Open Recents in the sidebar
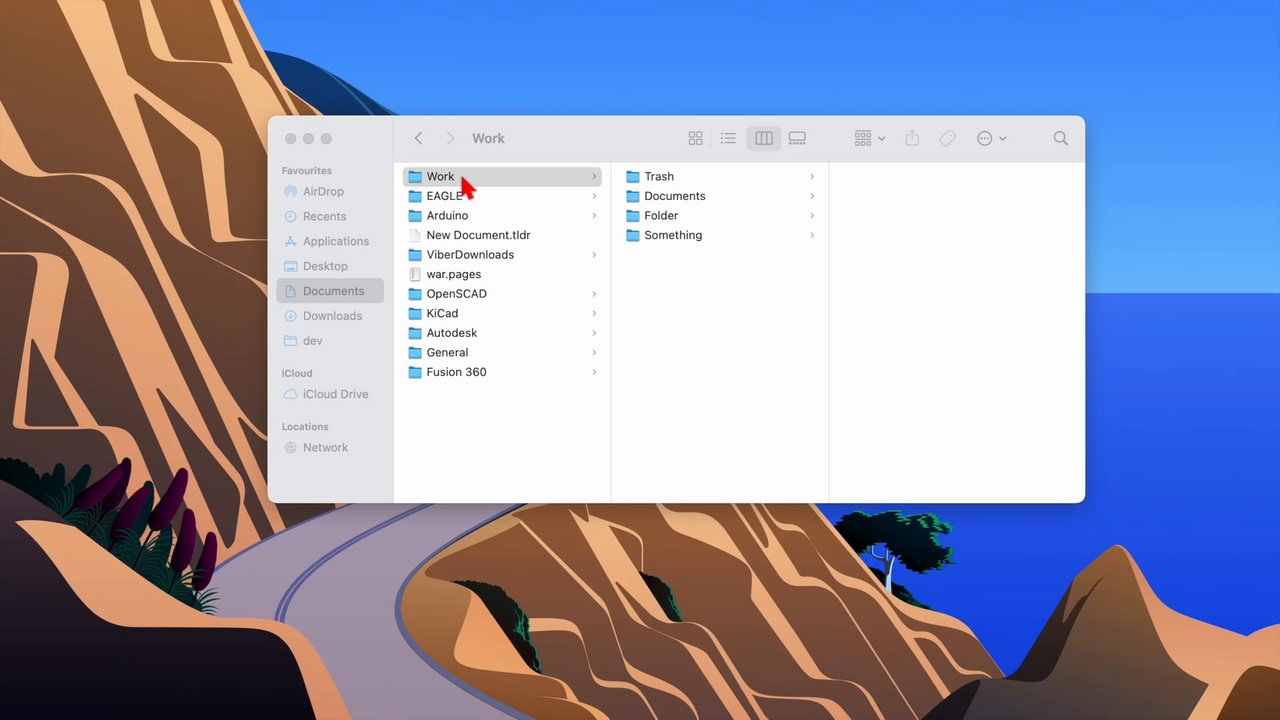Screen dimensions: 1280x720 [330, 216]
